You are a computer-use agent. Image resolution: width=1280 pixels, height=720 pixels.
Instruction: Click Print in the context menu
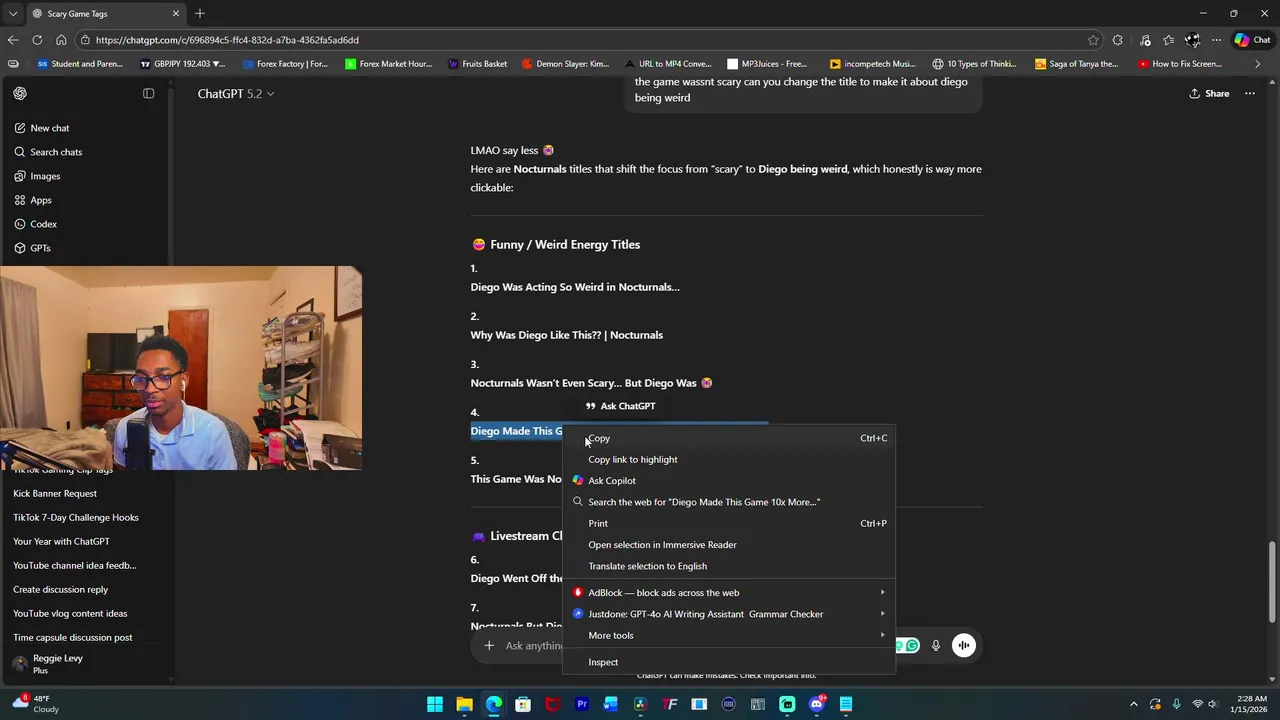(729, 523)
